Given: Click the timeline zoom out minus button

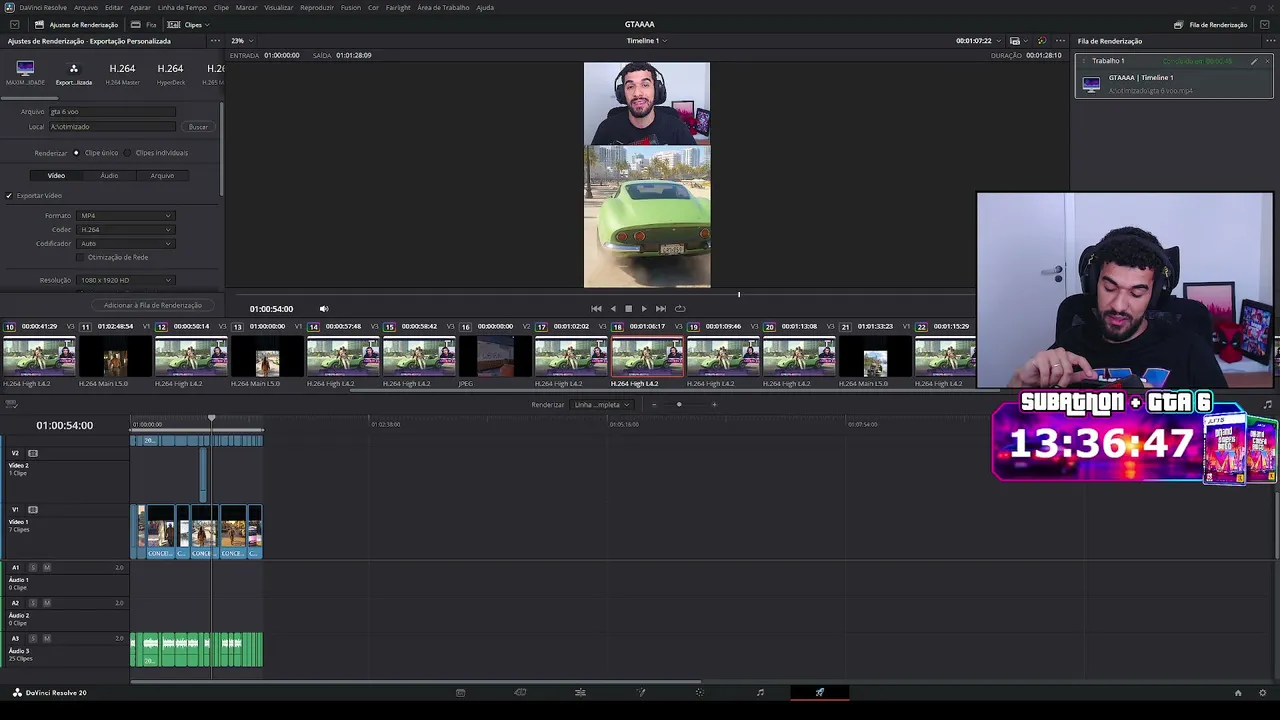Looking at the screenshot, I should pyautogui.click(x=654, y=405).
